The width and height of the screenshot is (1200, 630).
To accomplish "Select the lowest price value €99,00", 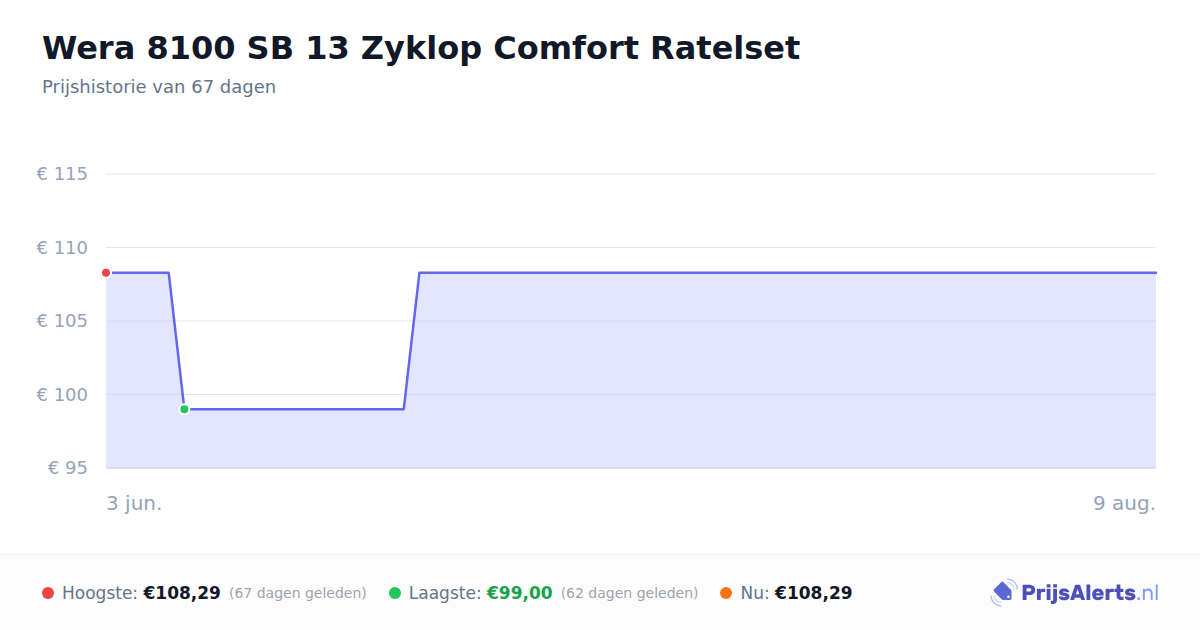I will (519, 593).
